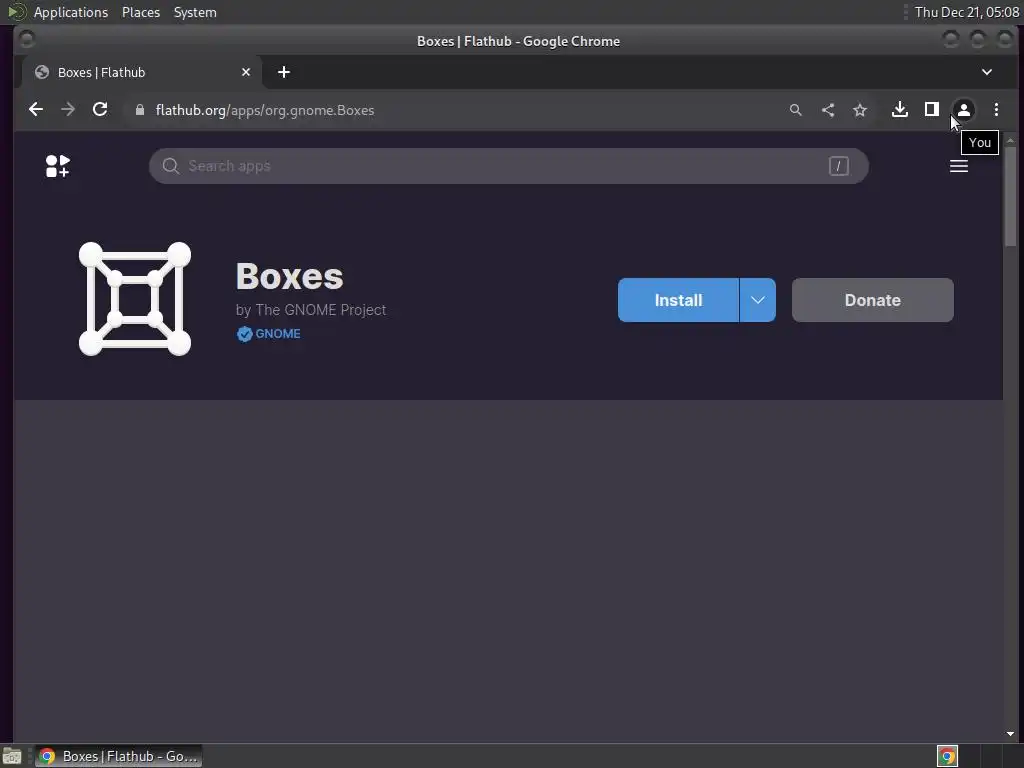Open the window menu button on title bar
The image size is (1024, 768).
27,40
